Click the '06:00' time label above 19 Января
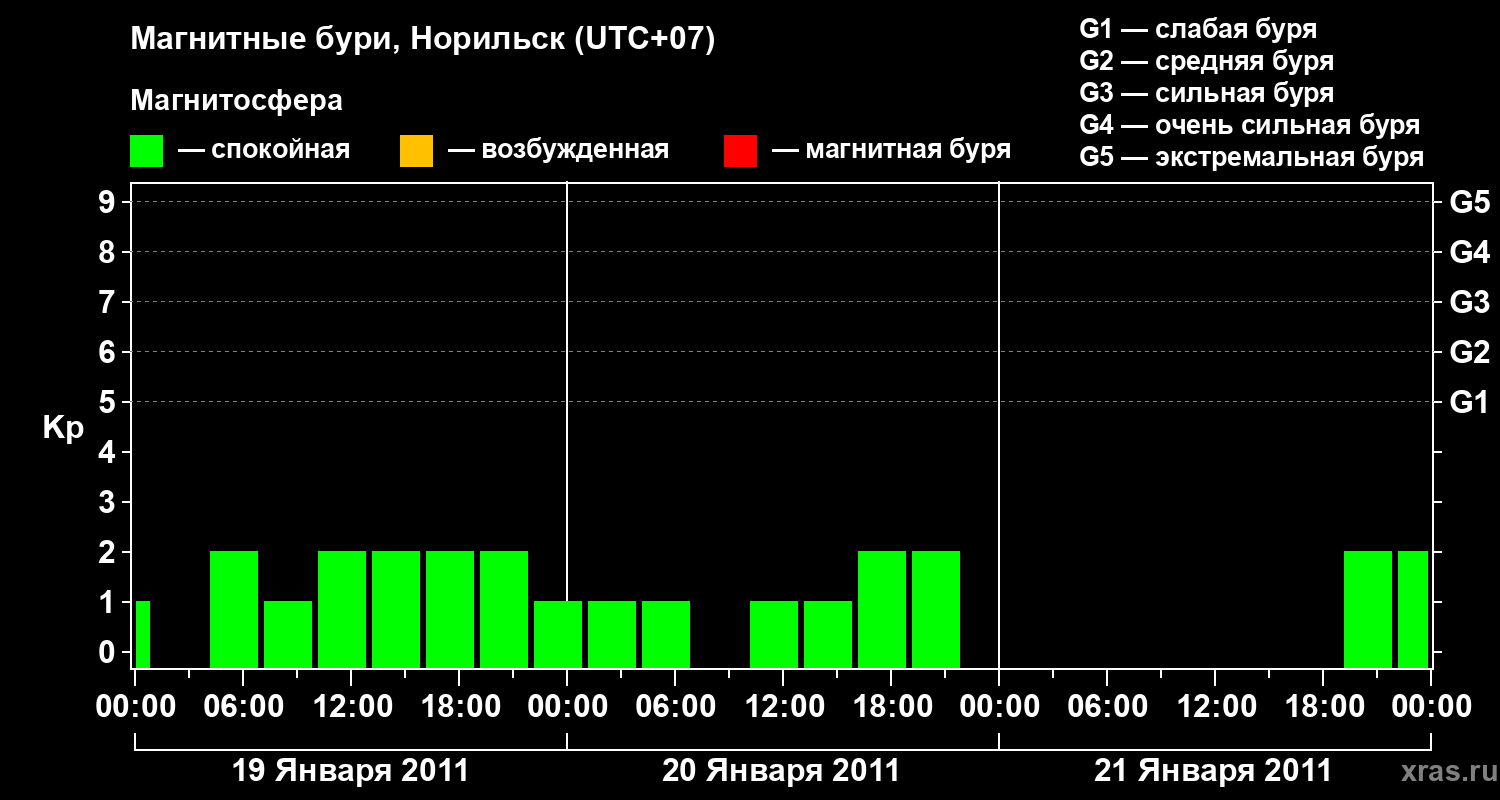This screenshot has height=800, width=1500. click(x=242, y=707)
